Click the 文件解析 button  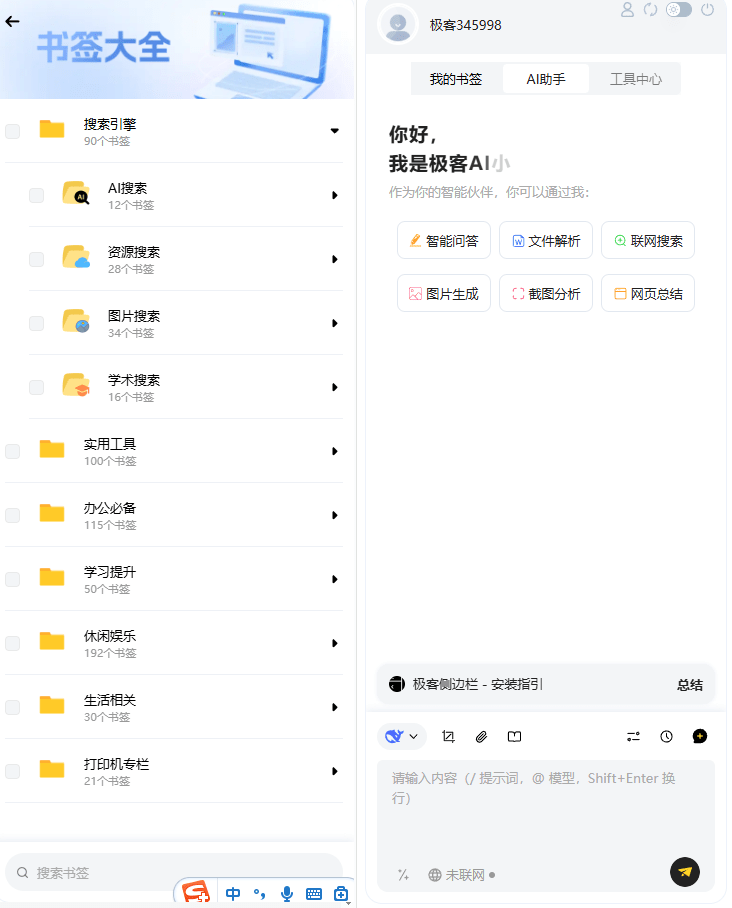click(x=546, y=240)
